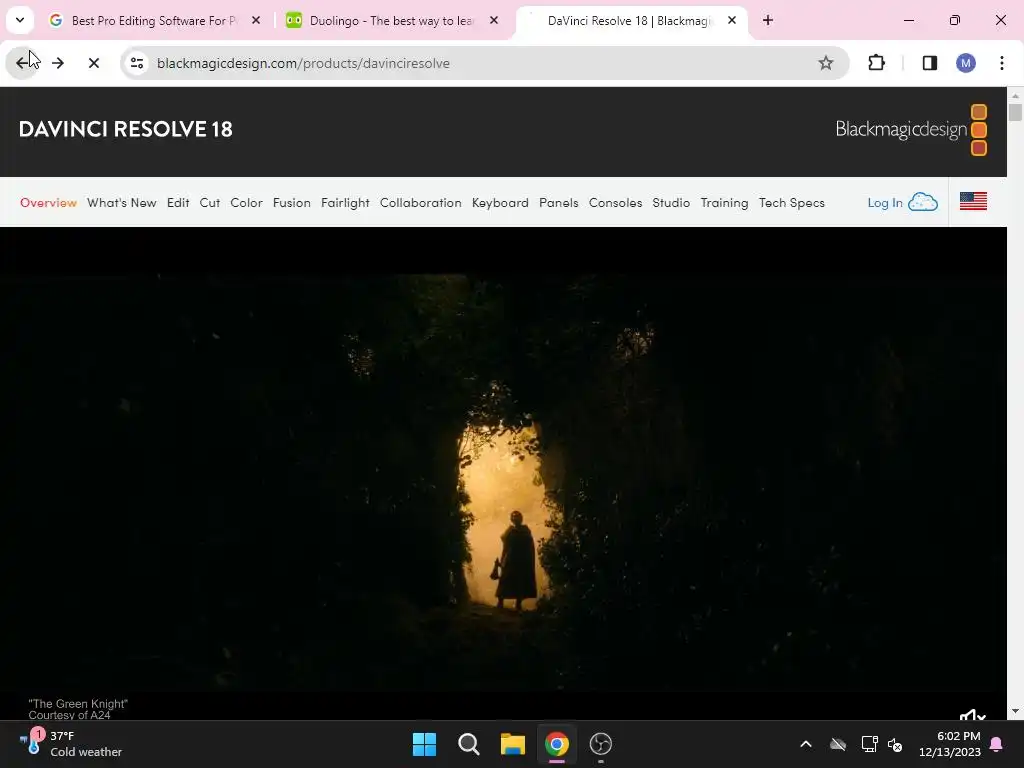Open the clock showing 6:02 PM
This screenshot has width=1024, height=768.
950,744
